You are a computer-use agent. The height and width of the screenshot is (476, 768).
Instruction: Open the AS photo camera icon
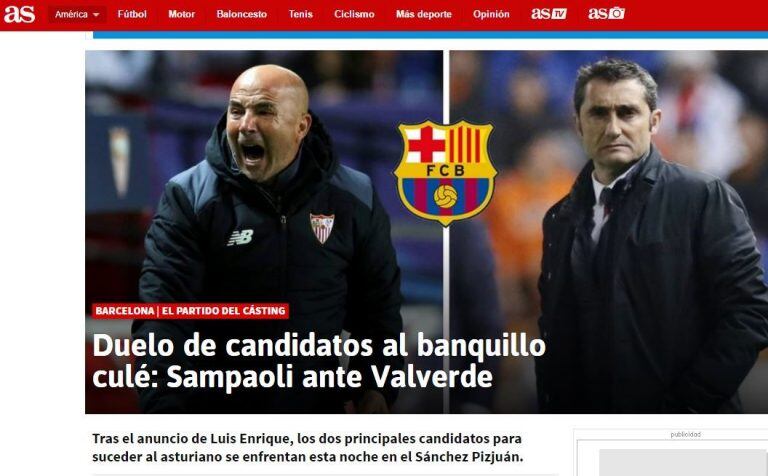tap(606, 14)
